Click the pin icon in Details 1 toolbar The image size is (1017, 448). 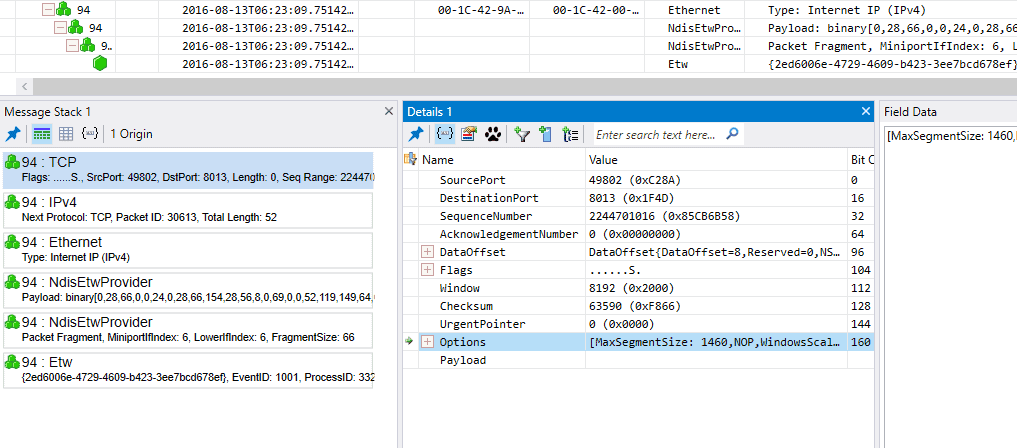click(x=416, y=134)
